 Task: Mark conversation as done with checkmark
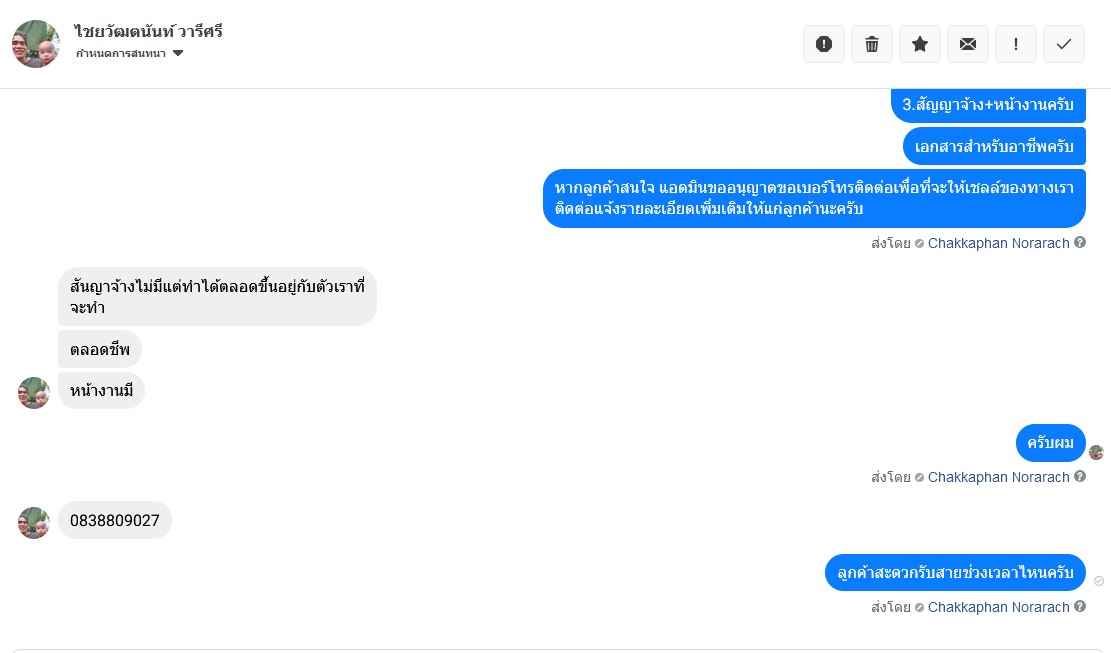point(1064,44)
